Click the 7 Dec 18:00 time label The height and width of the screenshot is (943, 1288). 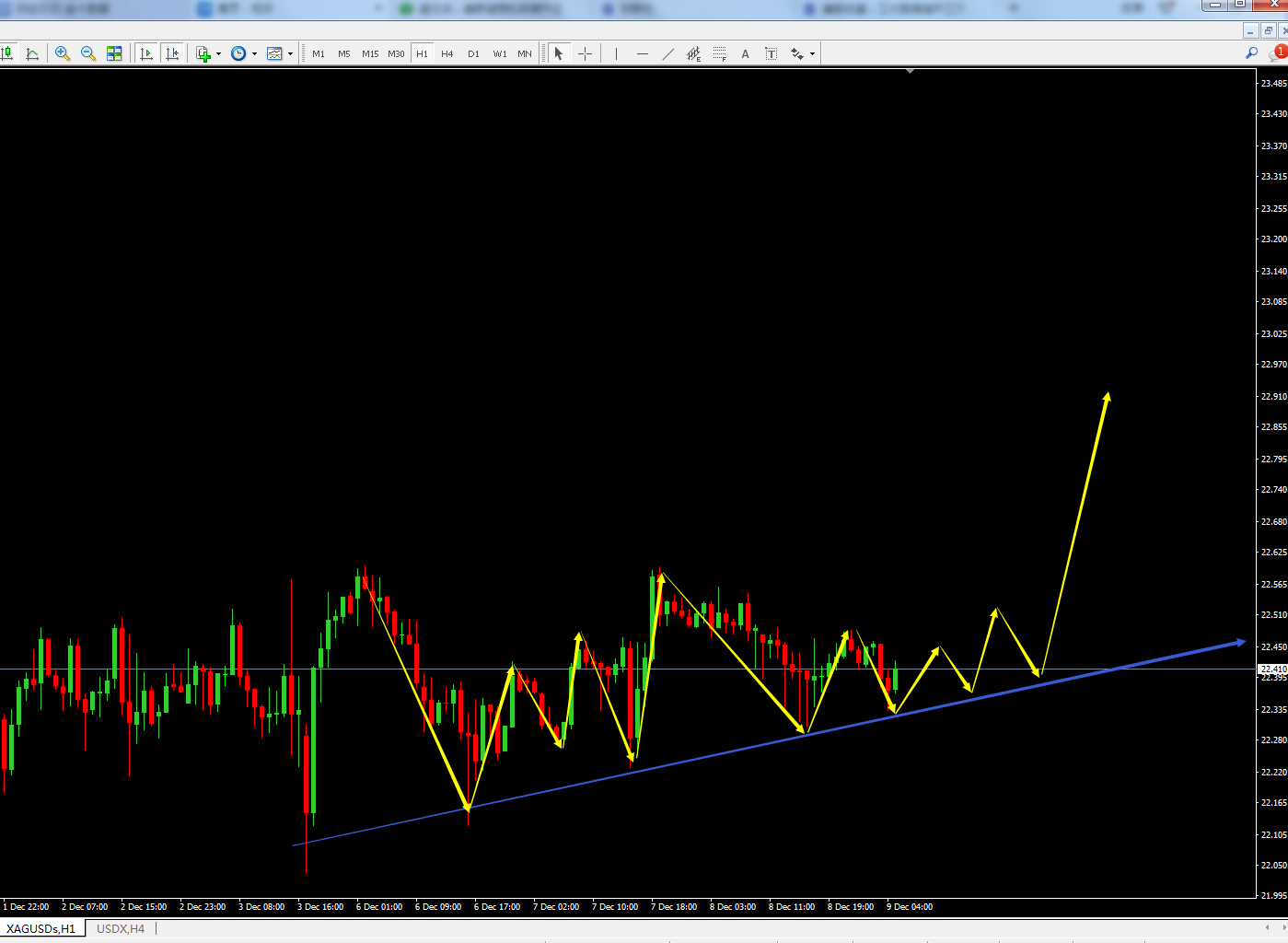[674, 907]
